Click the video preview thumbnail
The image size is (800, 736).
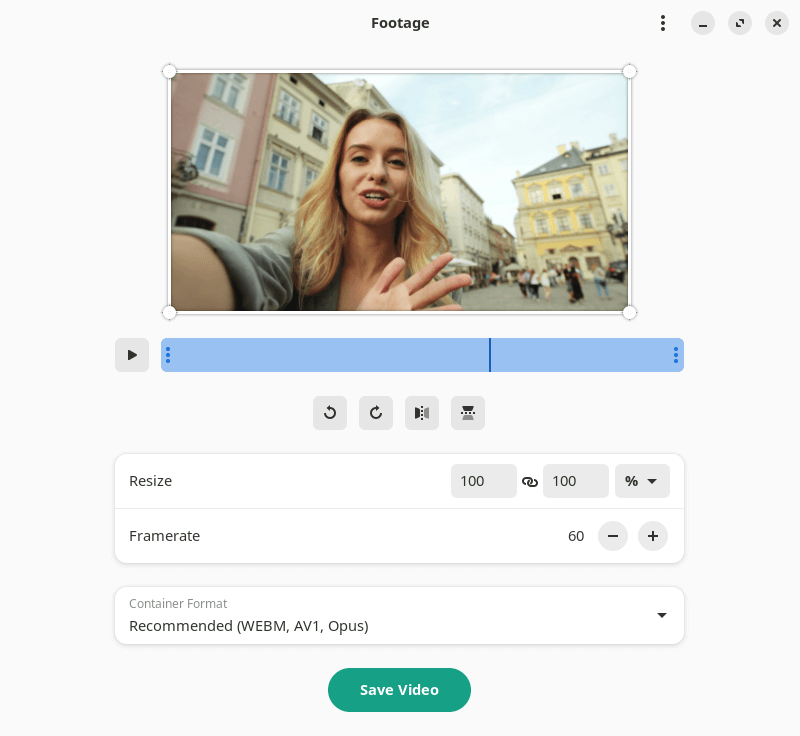coord(399,192)
